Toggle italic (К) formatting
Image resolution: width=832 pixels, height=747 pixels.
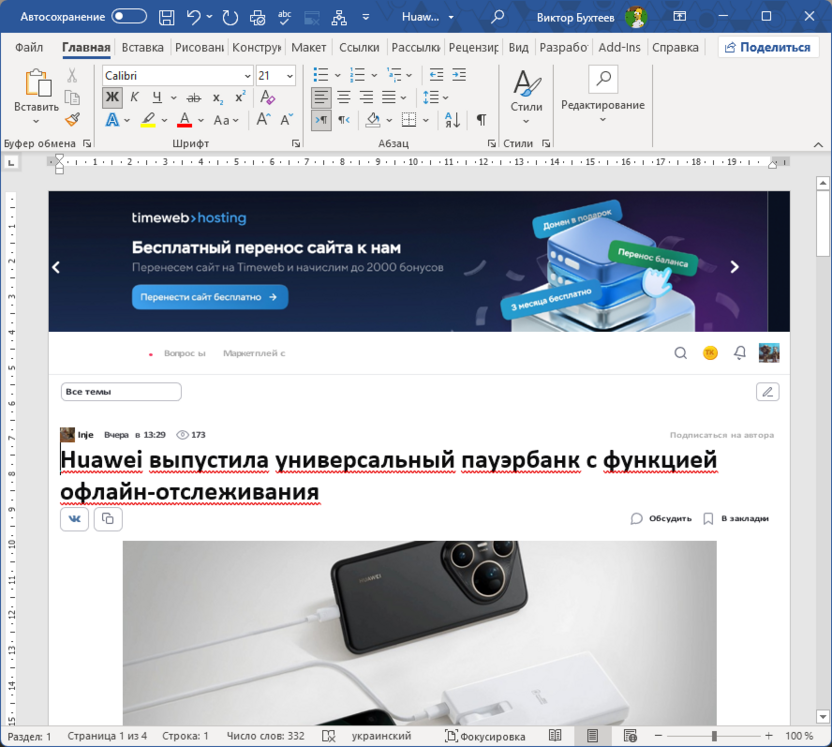[134, 98]
